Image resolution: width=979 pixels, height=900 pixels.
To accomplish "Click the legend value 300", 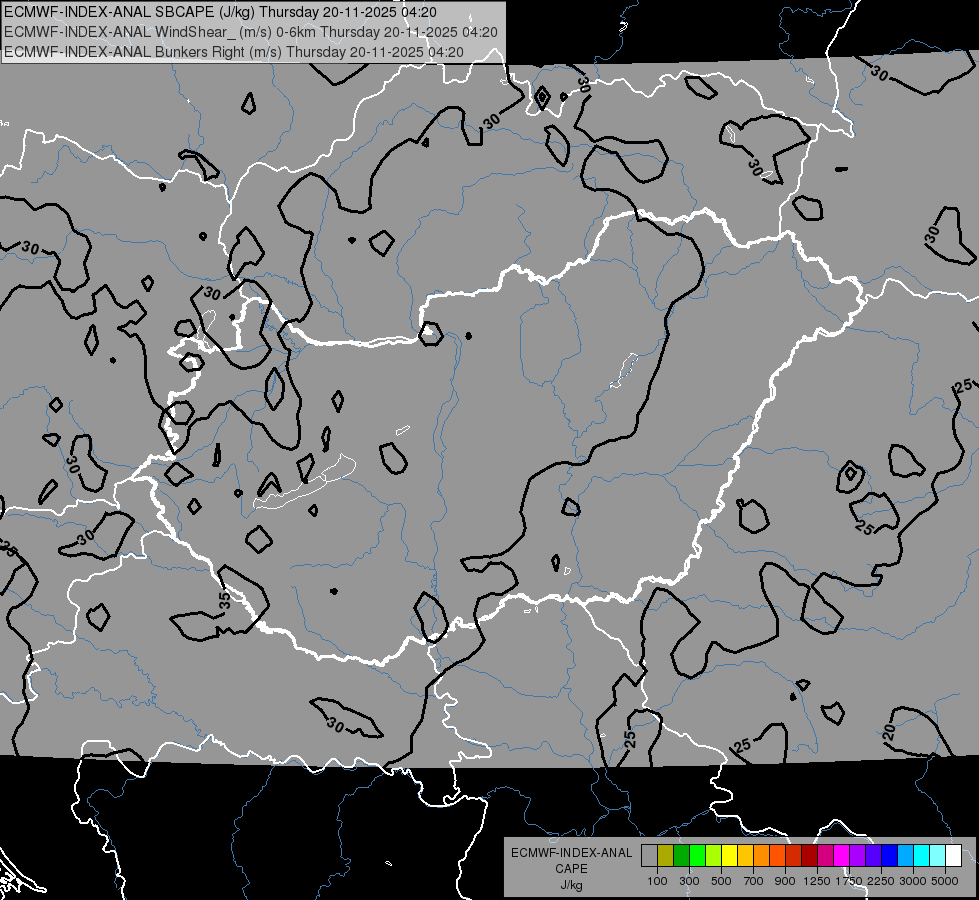I will click(689, 881).
